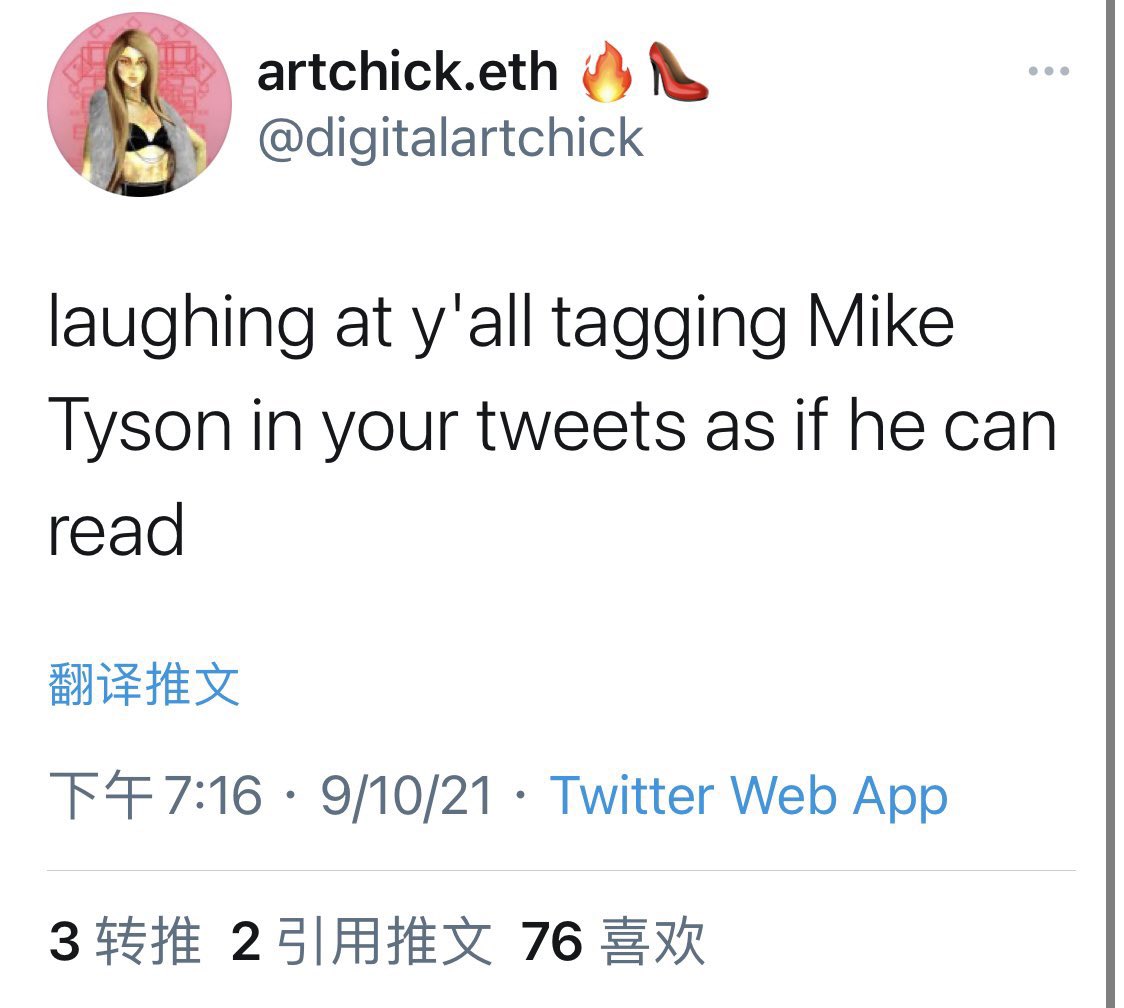This screenshot has height=1008, width=1124.
Task: Visit the @digitalartchick handle
Action: [x=450, y=138]
